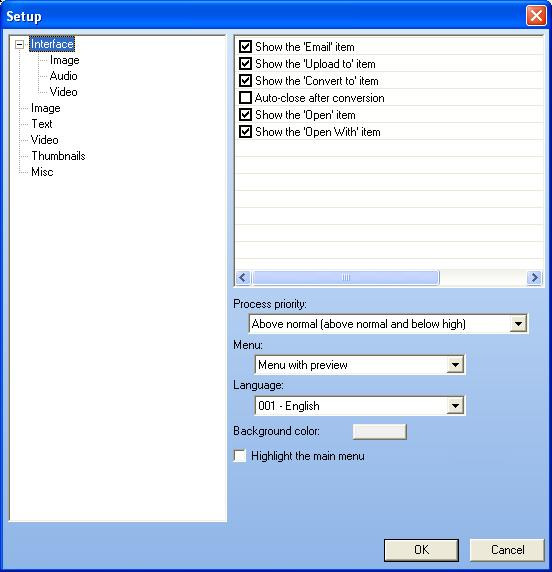Pick the Background color swatch
552x572 pixels.
pos(379,432)
